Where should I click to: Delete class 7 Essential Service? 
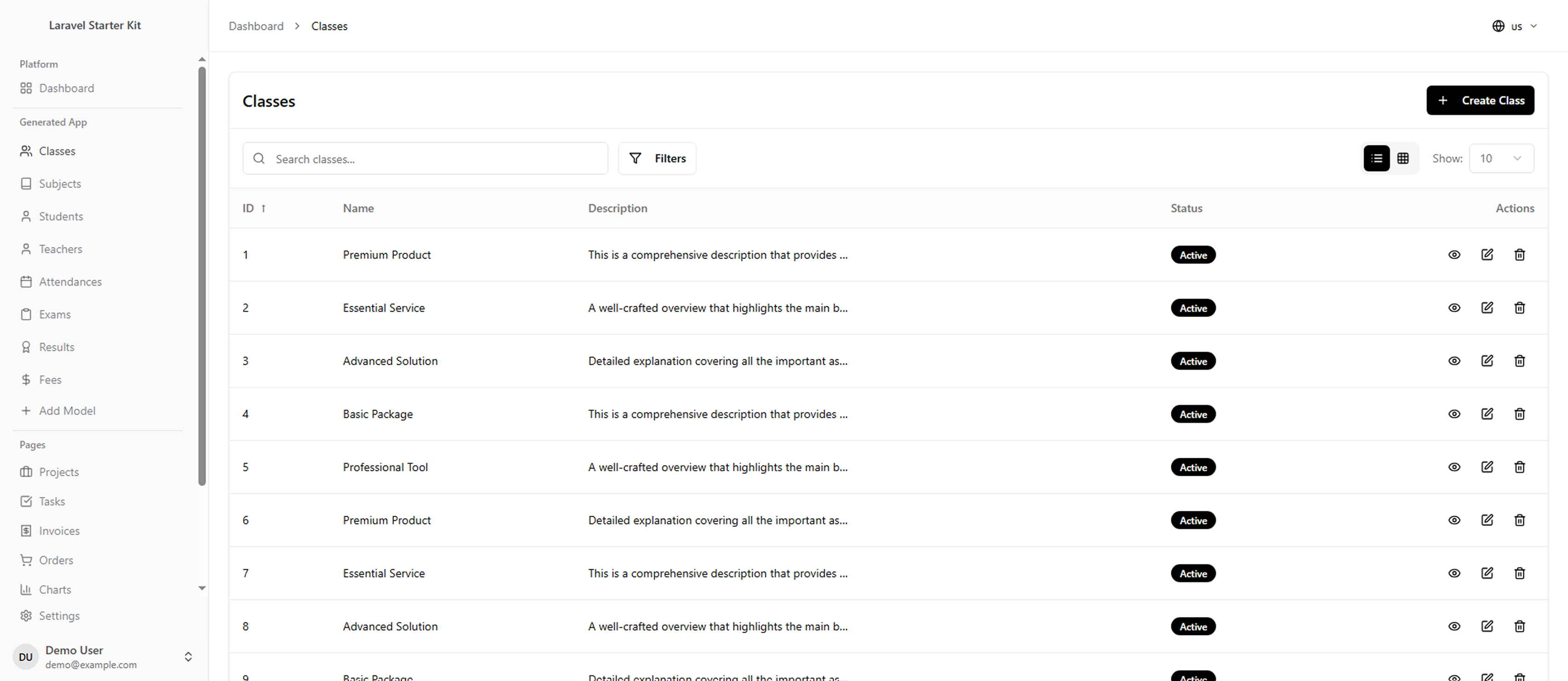pos(1520,573)
